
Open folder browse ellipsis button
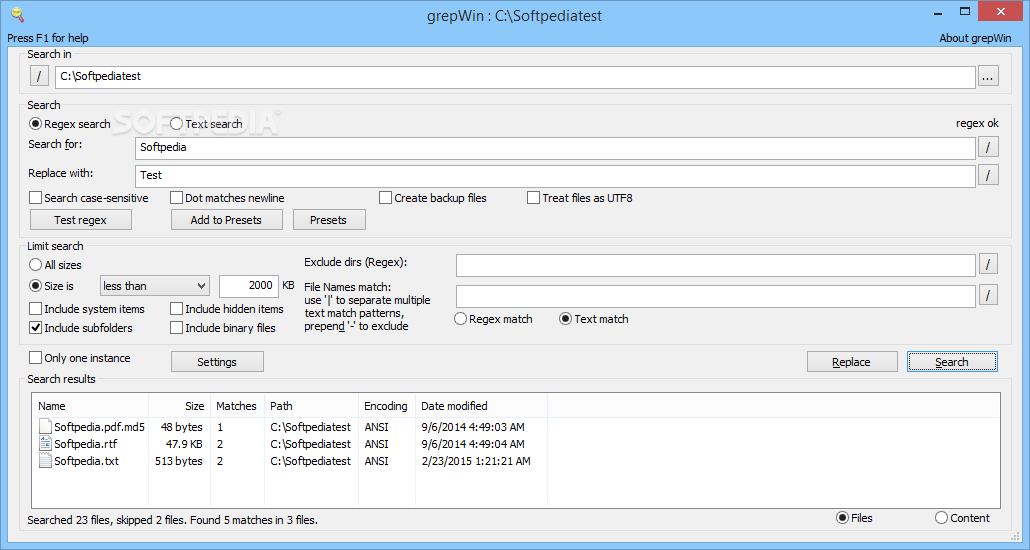pos(988,76)
